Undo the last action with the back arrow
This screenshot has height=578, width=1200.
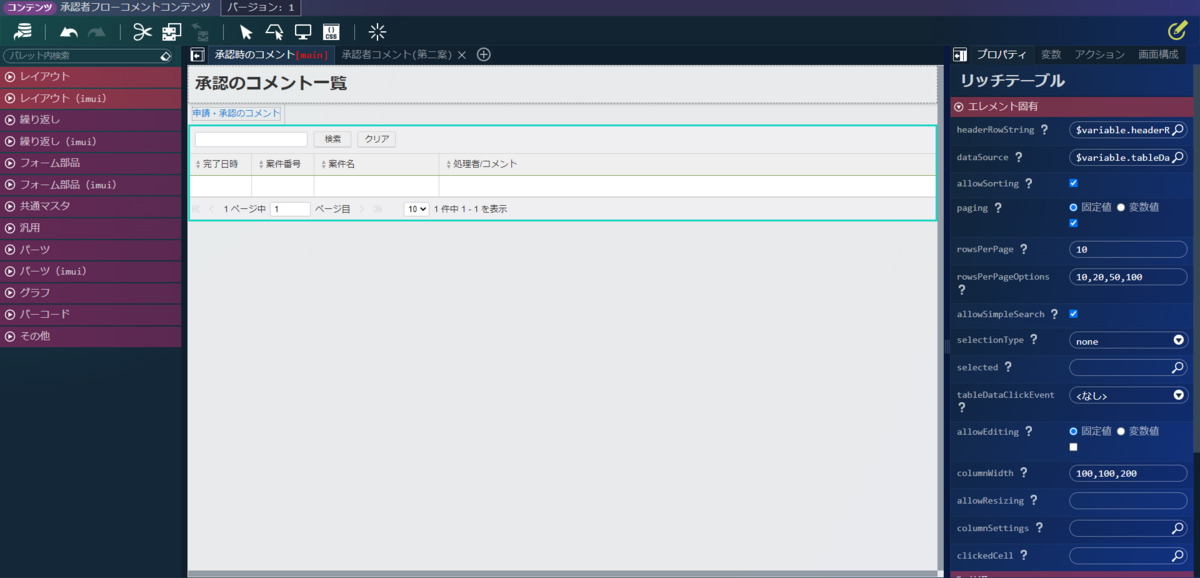pos(69,32)
